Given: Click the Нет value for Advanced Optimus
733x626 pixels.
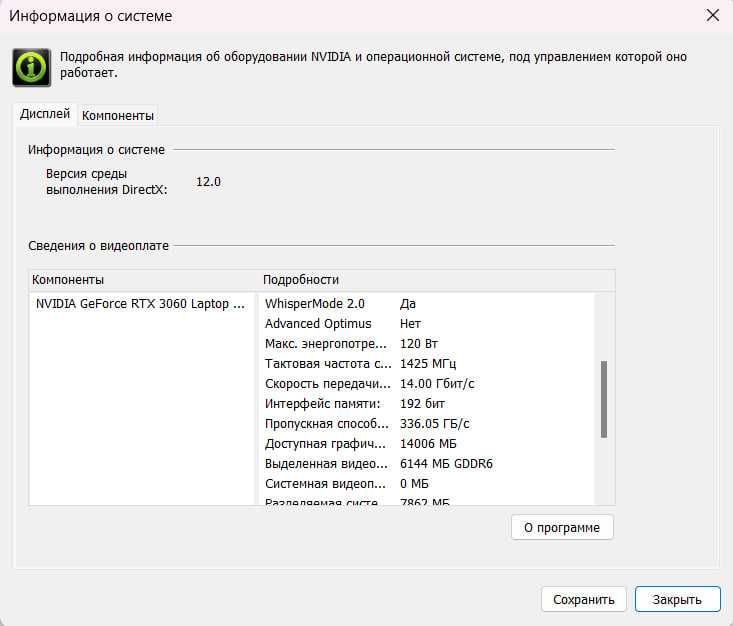Looking at the screenshot, I should pos(410,324).
